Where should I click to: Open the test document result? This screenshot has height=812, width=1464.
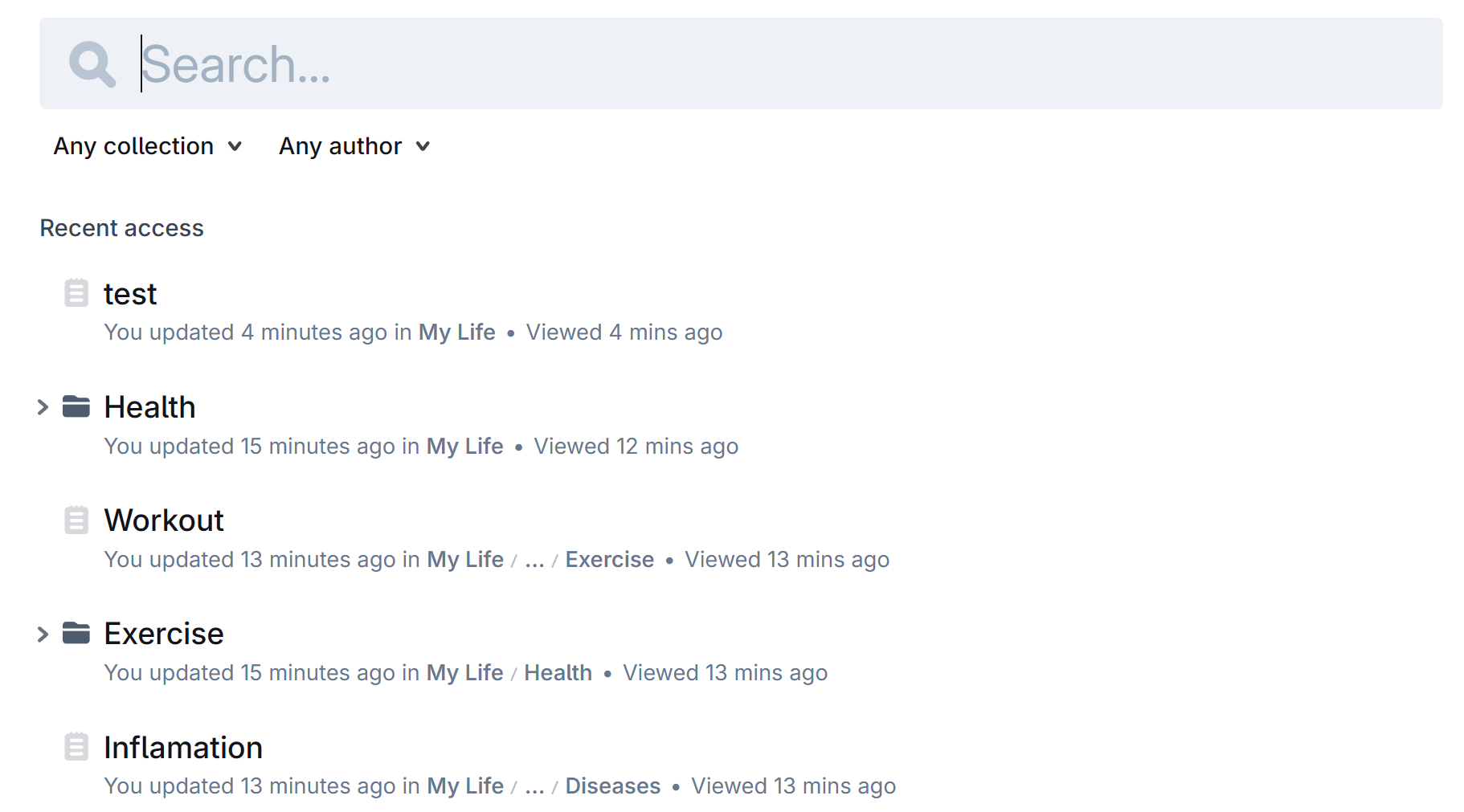pyautogui.click(x=130, y=294)
